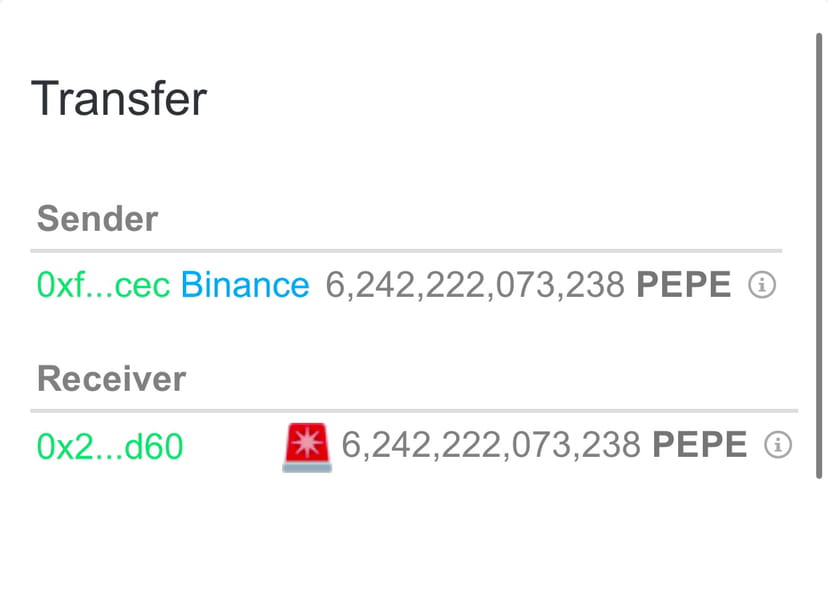The image size is (828, 592).
Task: Select the receiver's PEPE token amount
Action: point(495,444)
